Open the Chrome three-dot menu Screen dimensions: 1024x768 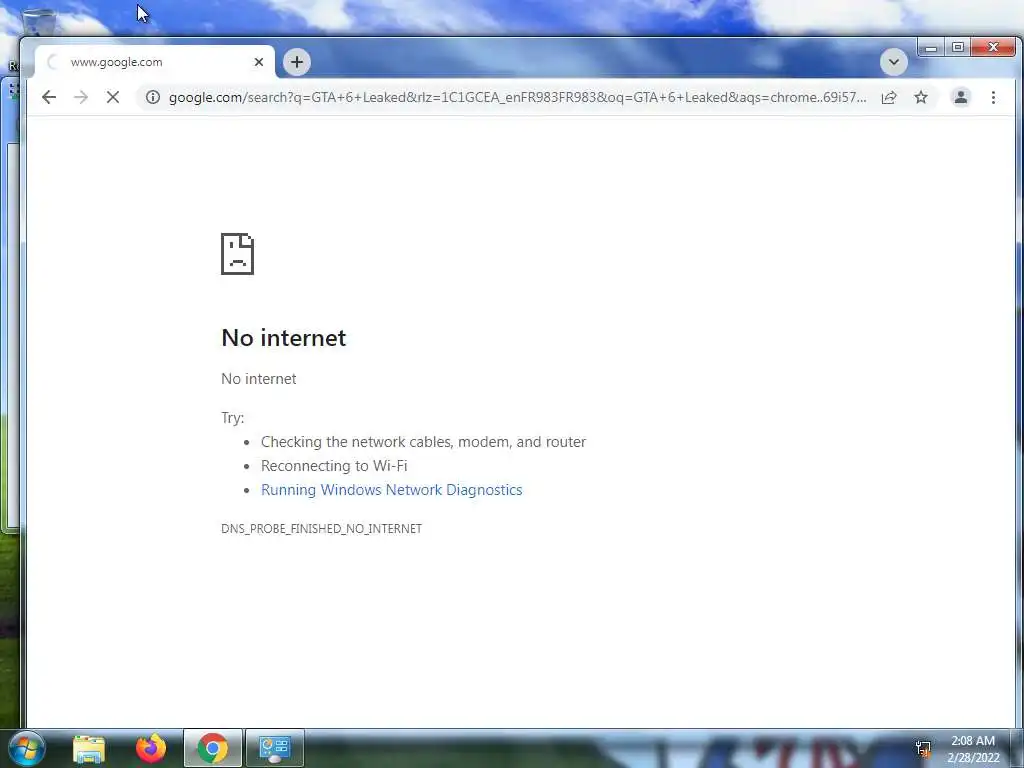pyautogui.click(x=993, y=97)
